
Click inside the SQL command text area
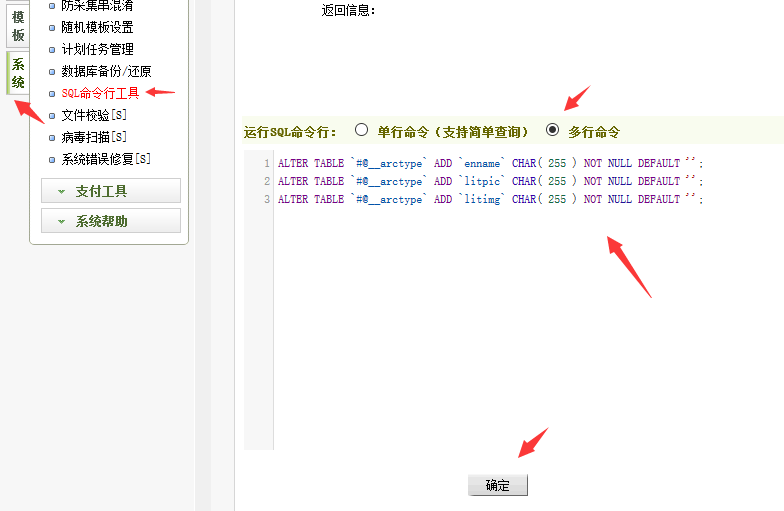(x=520, y=320)
